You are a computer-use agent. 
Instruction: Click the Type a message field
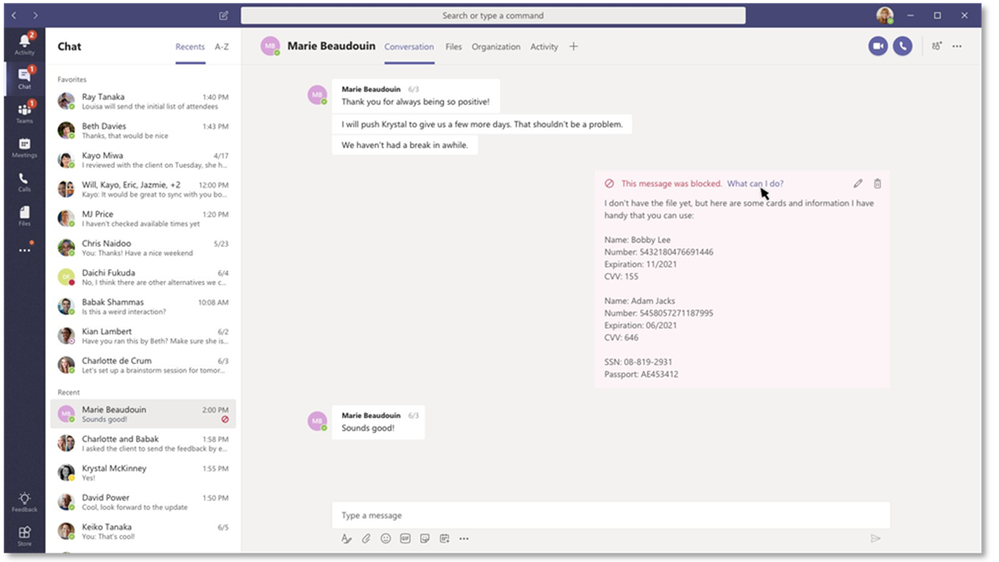pos(610,515)
